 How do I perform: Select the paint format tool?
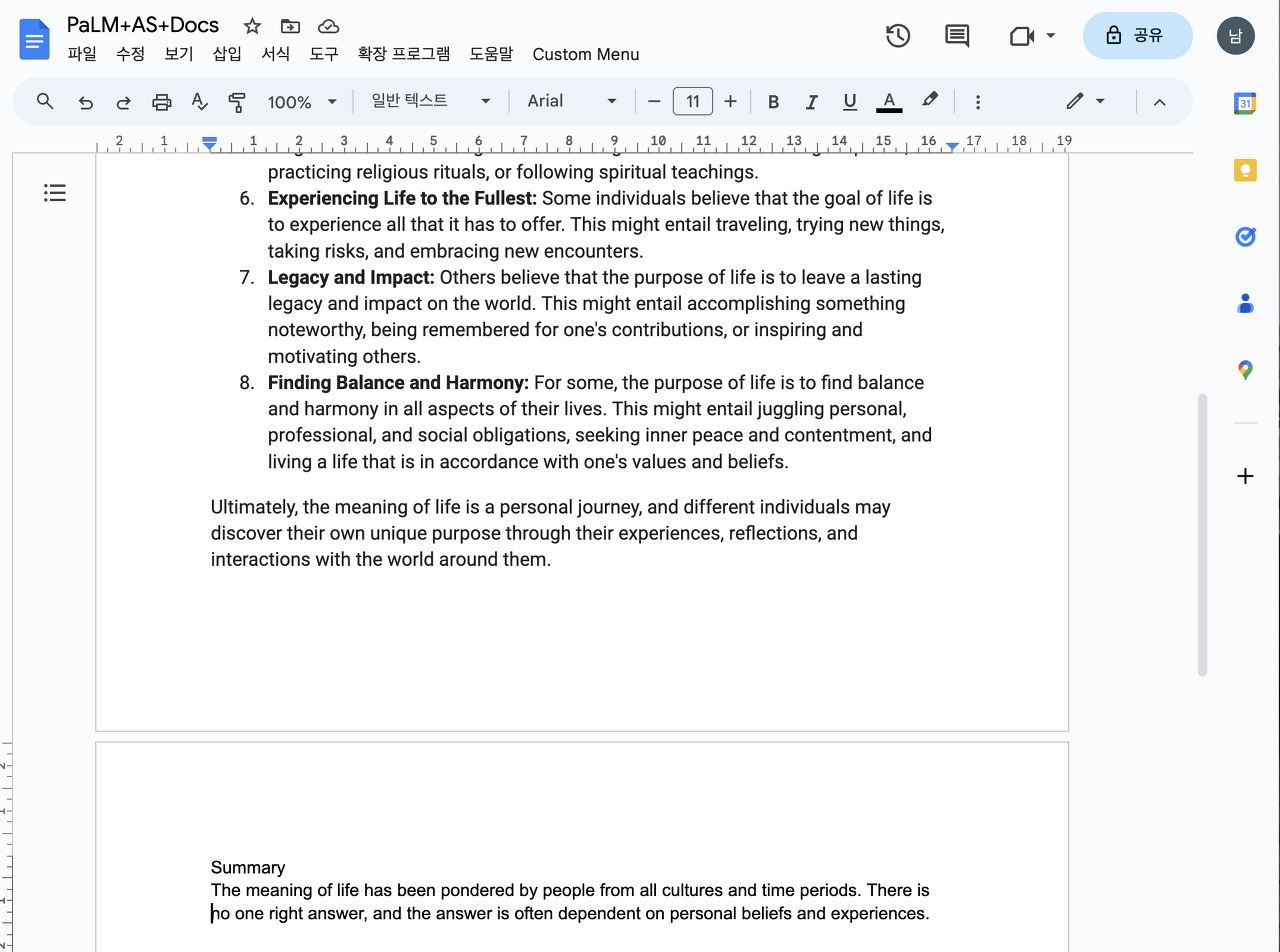pyautogui.click(x=237, y=102)
